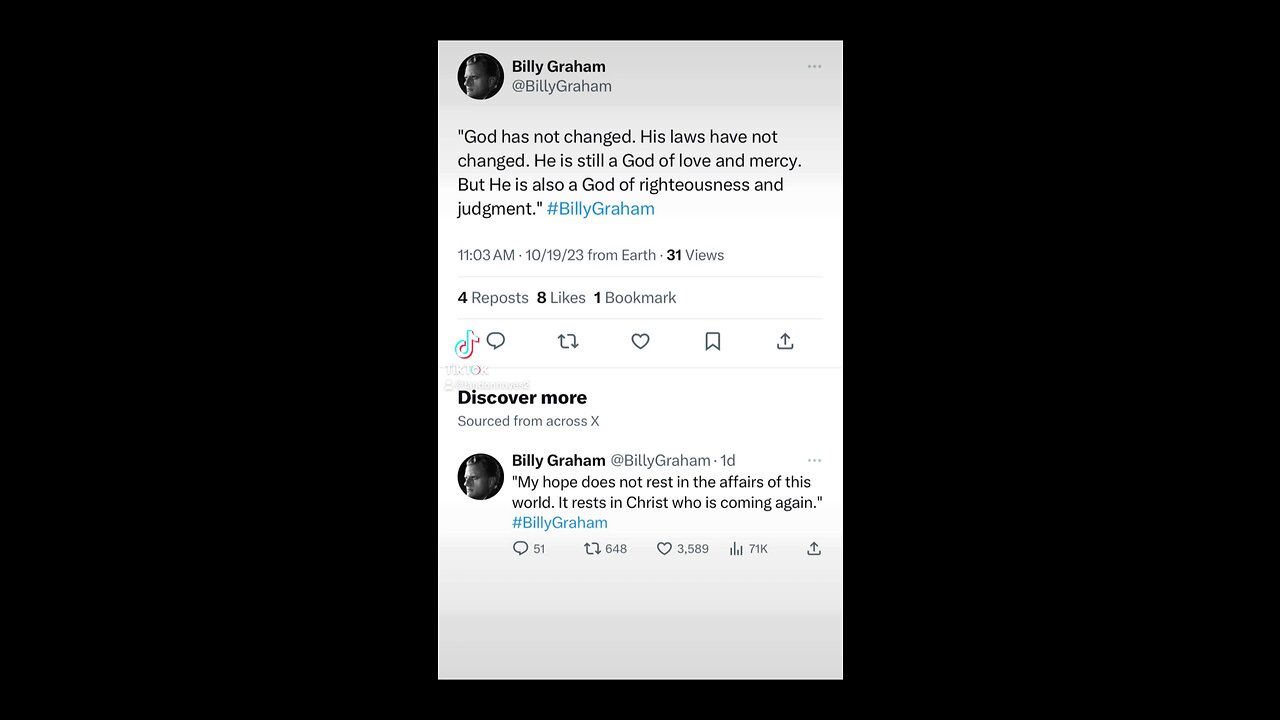This screenshot has height=720, width=1280.
Task: Like the main post with the heart icon
Action: point(640,341)
